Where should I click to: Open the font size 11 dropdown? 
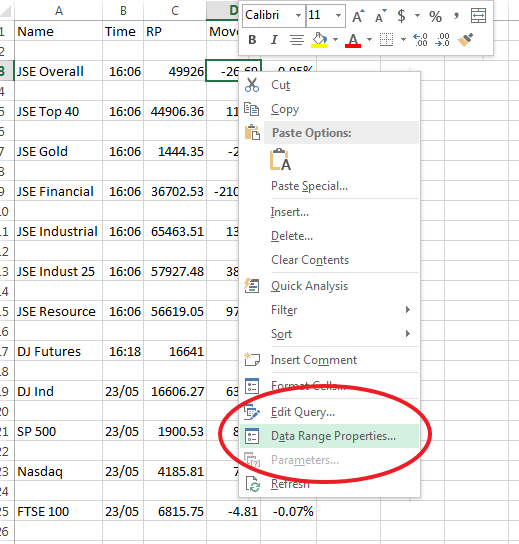pos(338,16)
